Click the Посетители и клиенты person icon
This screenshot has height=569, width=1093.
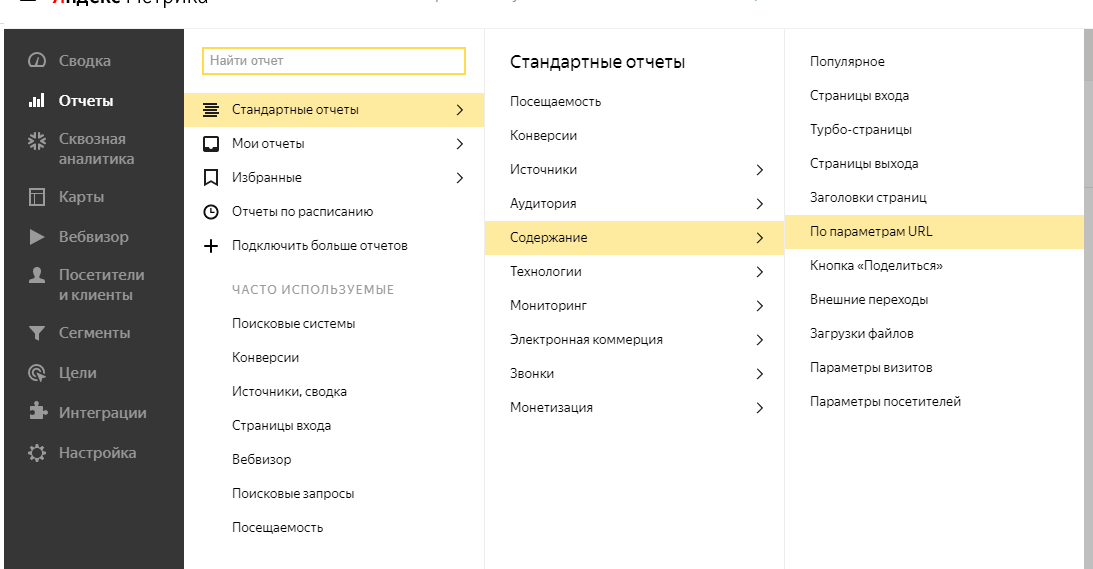pos(36,275)
